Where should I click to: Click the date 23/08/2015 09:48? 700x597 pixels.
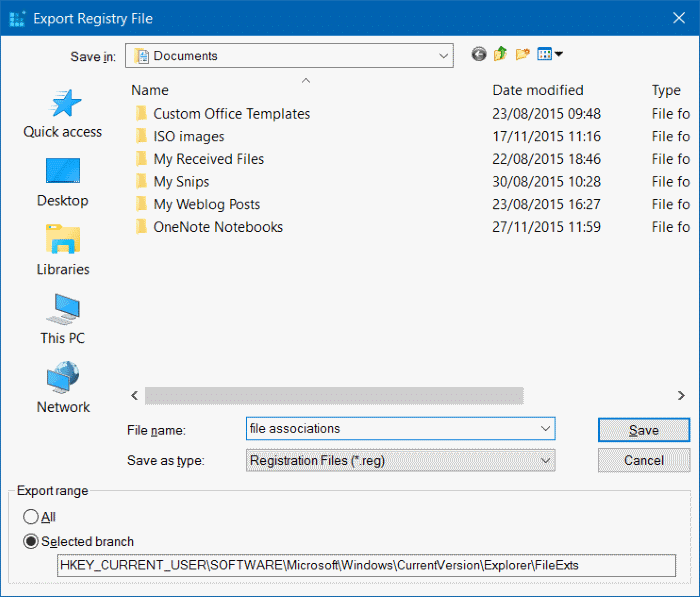(546, 114)
